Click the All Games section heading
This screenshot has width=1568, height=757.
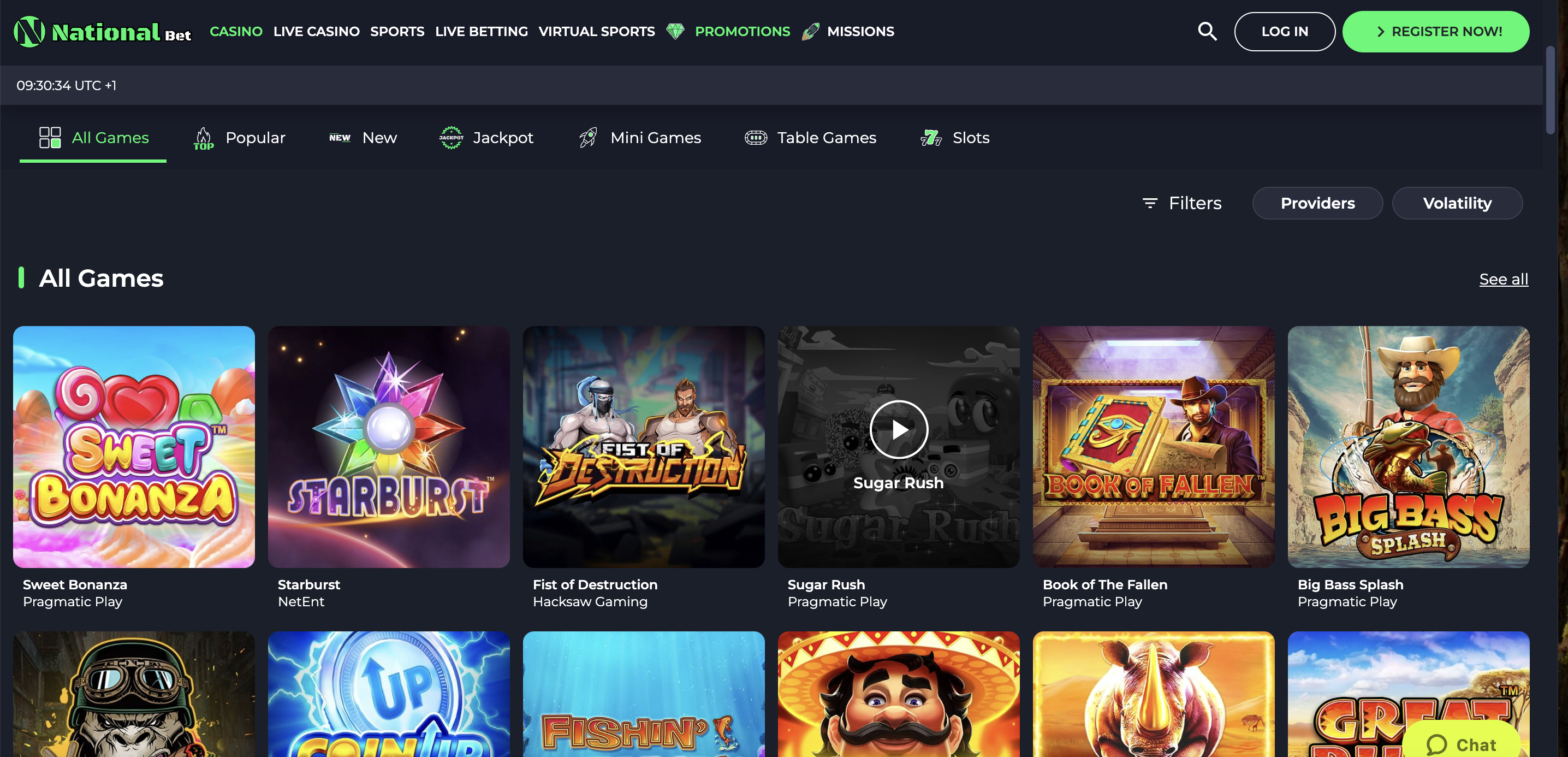(x=100, y=279)
